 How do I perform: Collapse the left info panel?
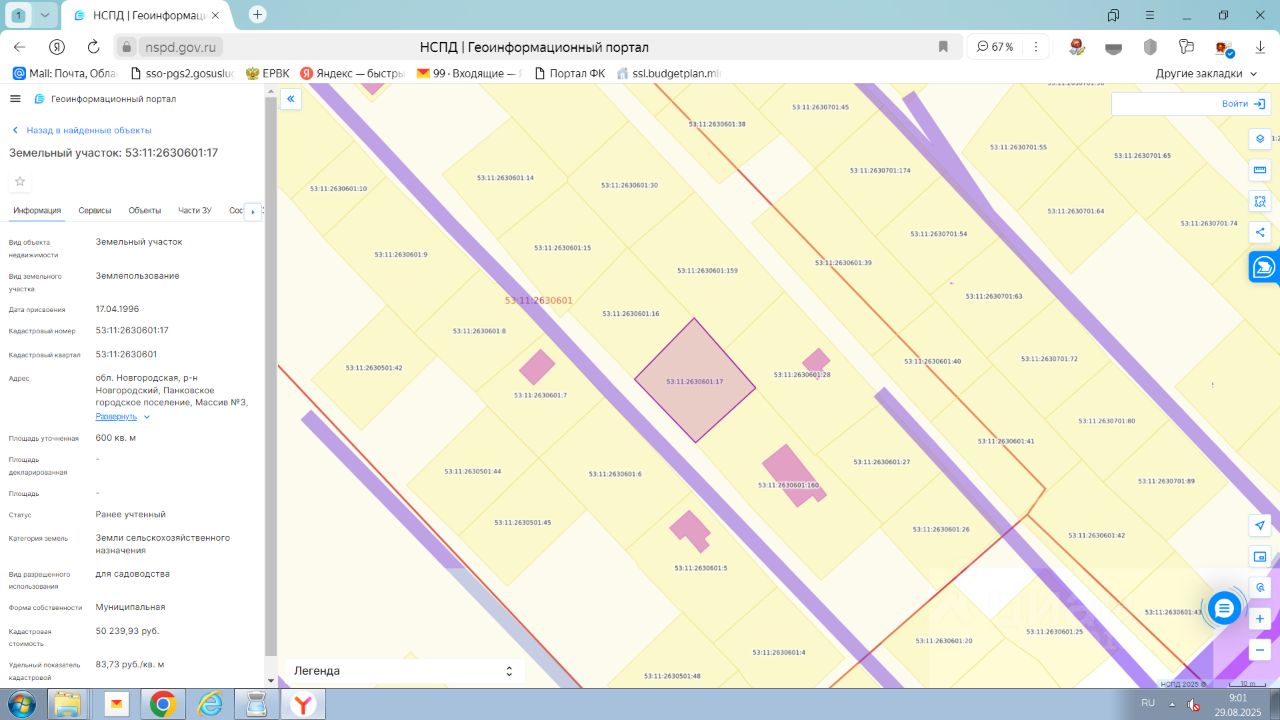[x=290, y=98]
